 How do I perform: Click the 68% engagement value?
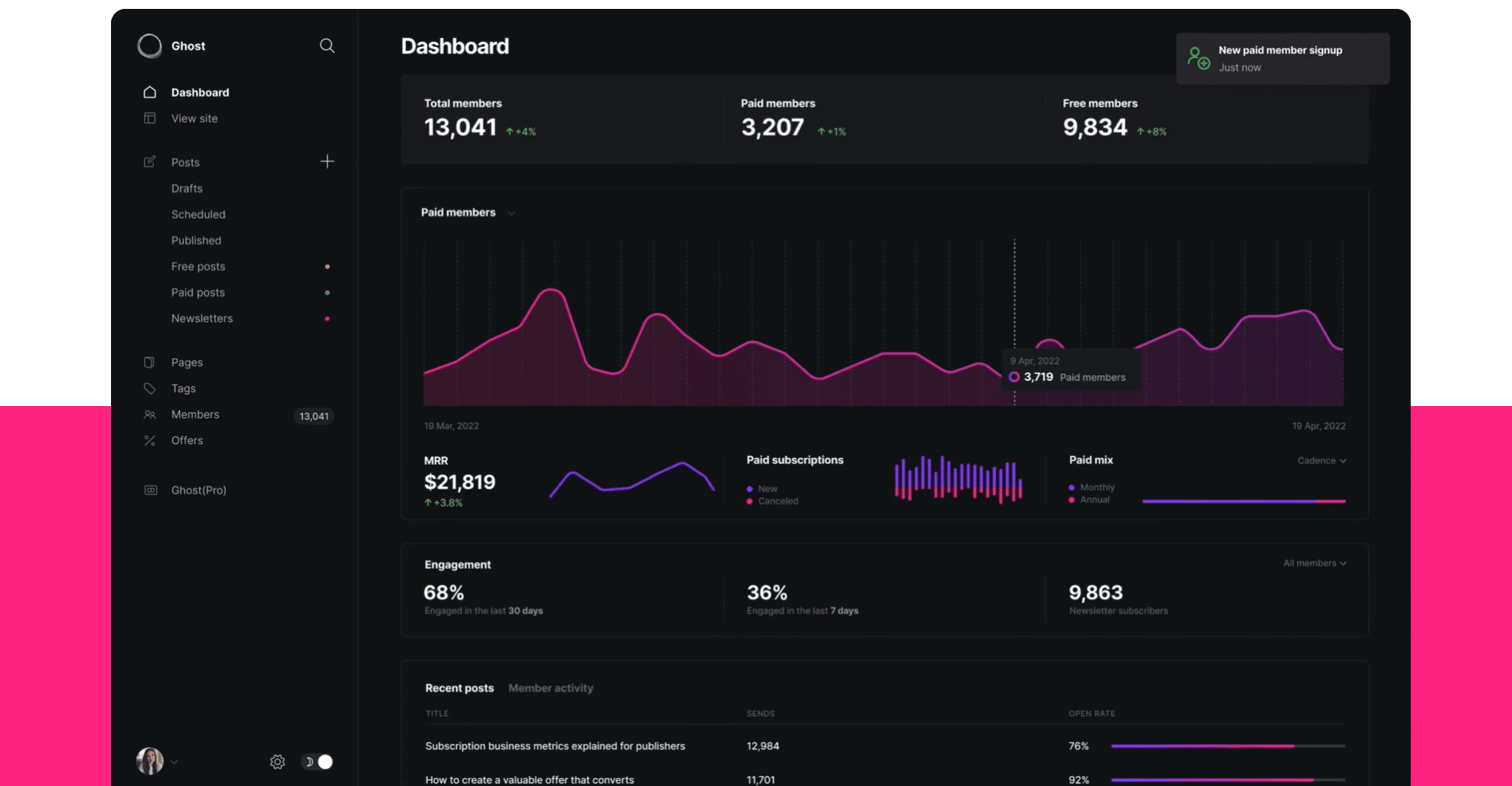(x=444, y=592)
